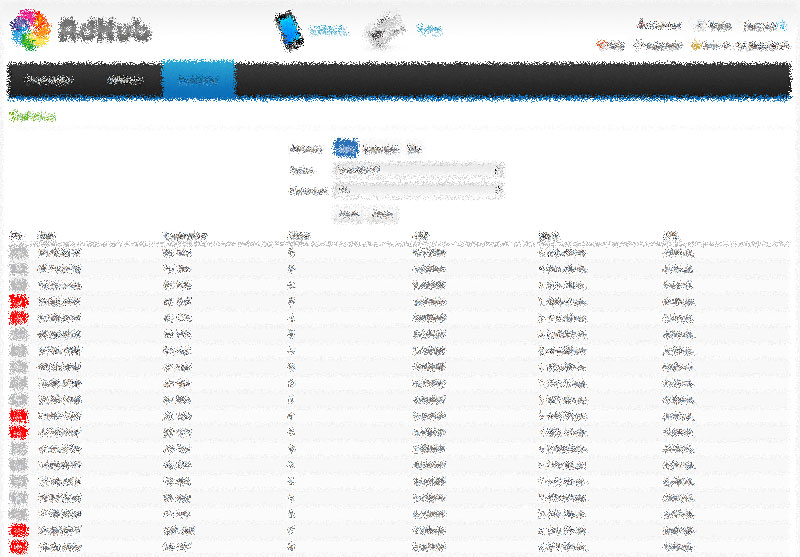Click the gray device icon beside the phone
This screenshot has width=800, height=557.
tap(385, 31)
